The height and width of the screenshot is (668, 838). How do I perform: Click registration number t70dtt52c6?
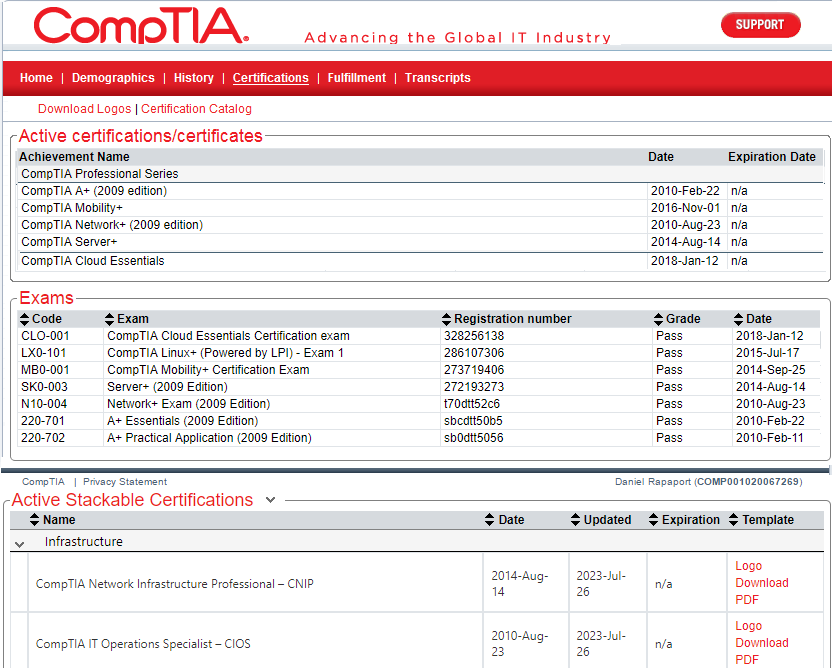pos(472,405)
